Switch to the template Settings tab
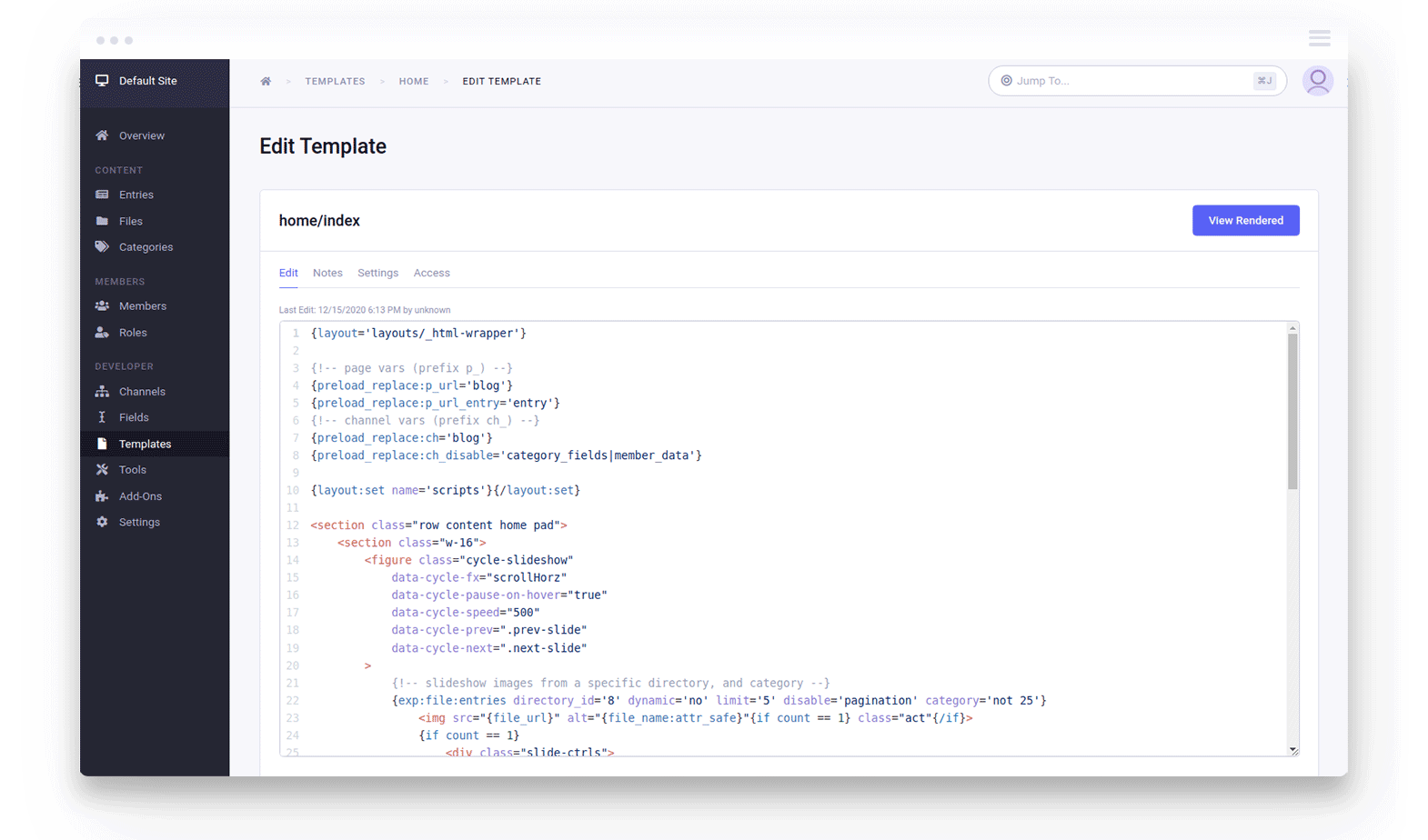This screenshot has height=840, width=1428. (377, 273)
